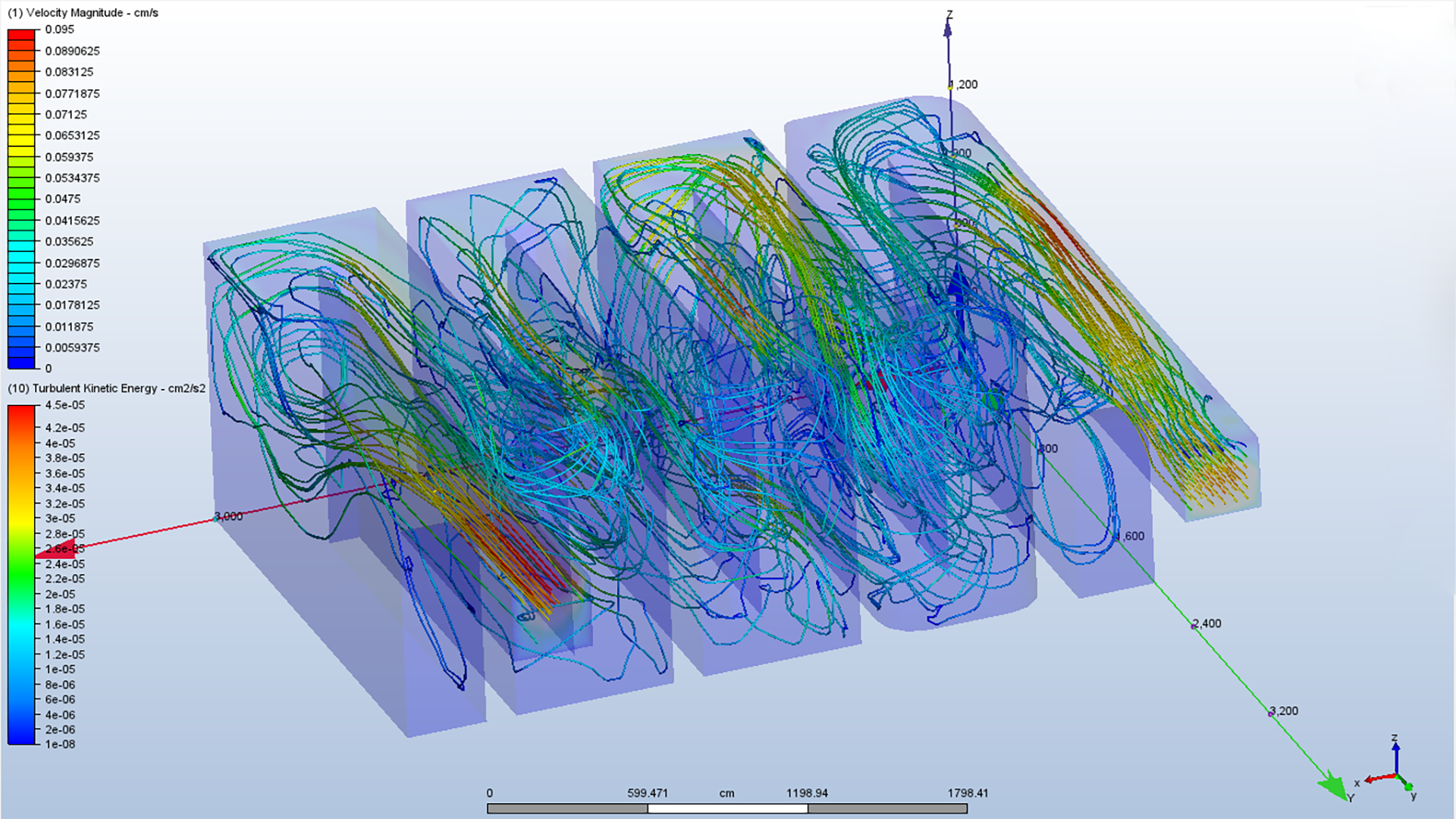The image size is (1456, 819).
Task: Click the 3,200 tick label on Y axis
Action: click(1284, 711)
